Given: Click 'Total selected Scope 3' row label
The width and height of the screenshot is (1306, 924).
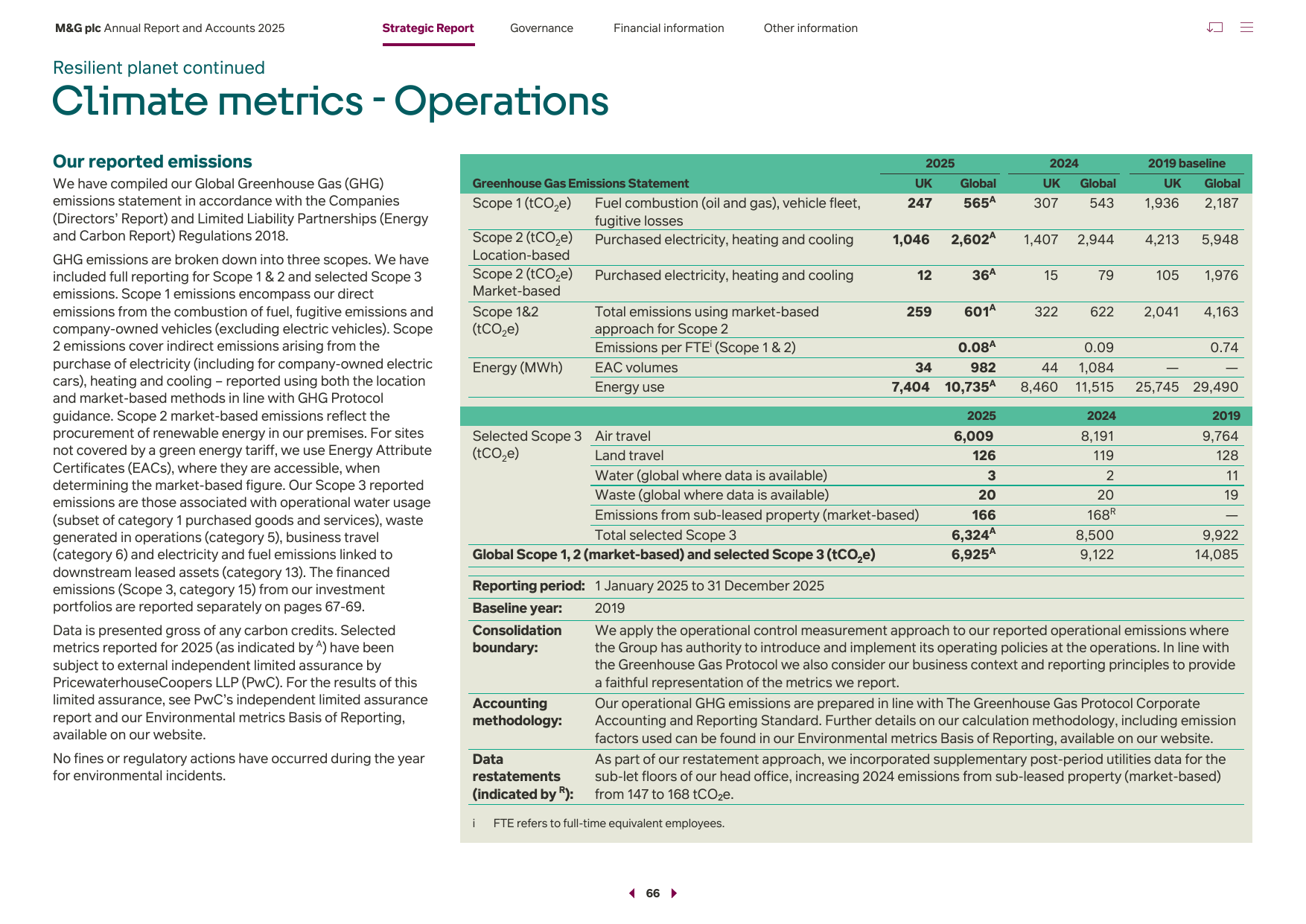Looking at the screenshot, I should click(x=666, y=535).
